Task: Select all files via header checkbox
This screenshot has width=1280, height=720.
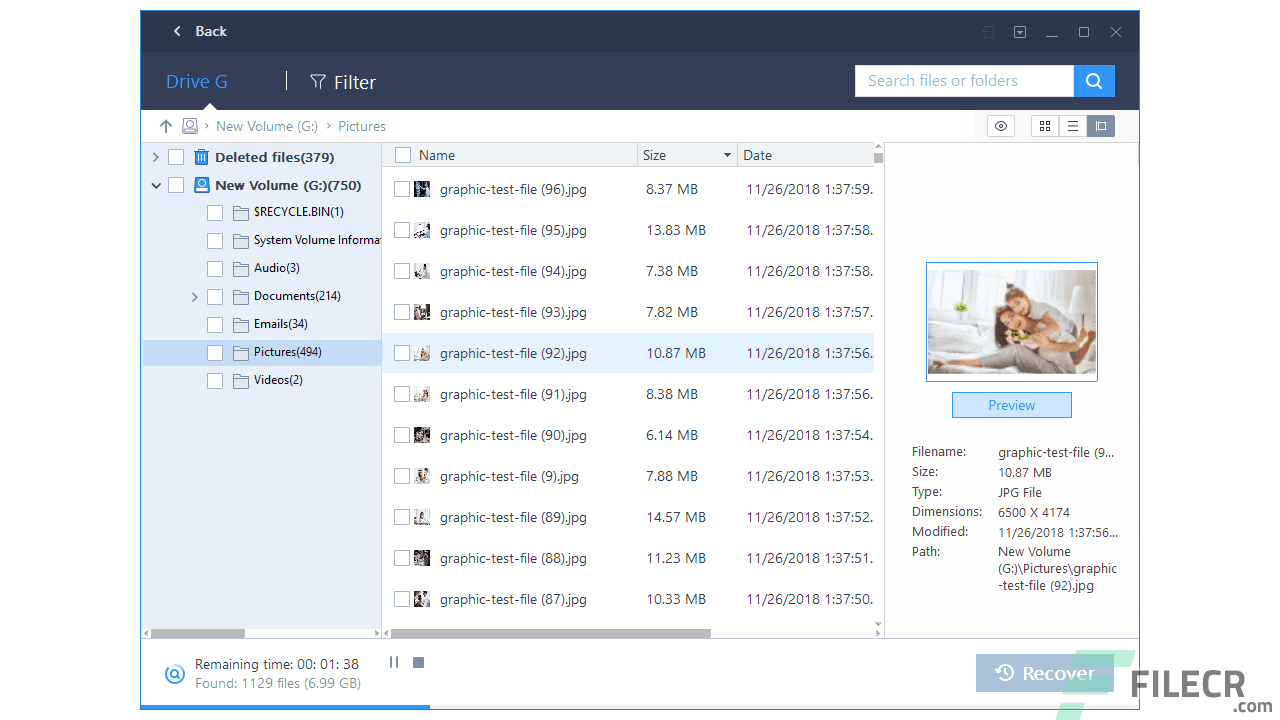Action: point(403,155)
